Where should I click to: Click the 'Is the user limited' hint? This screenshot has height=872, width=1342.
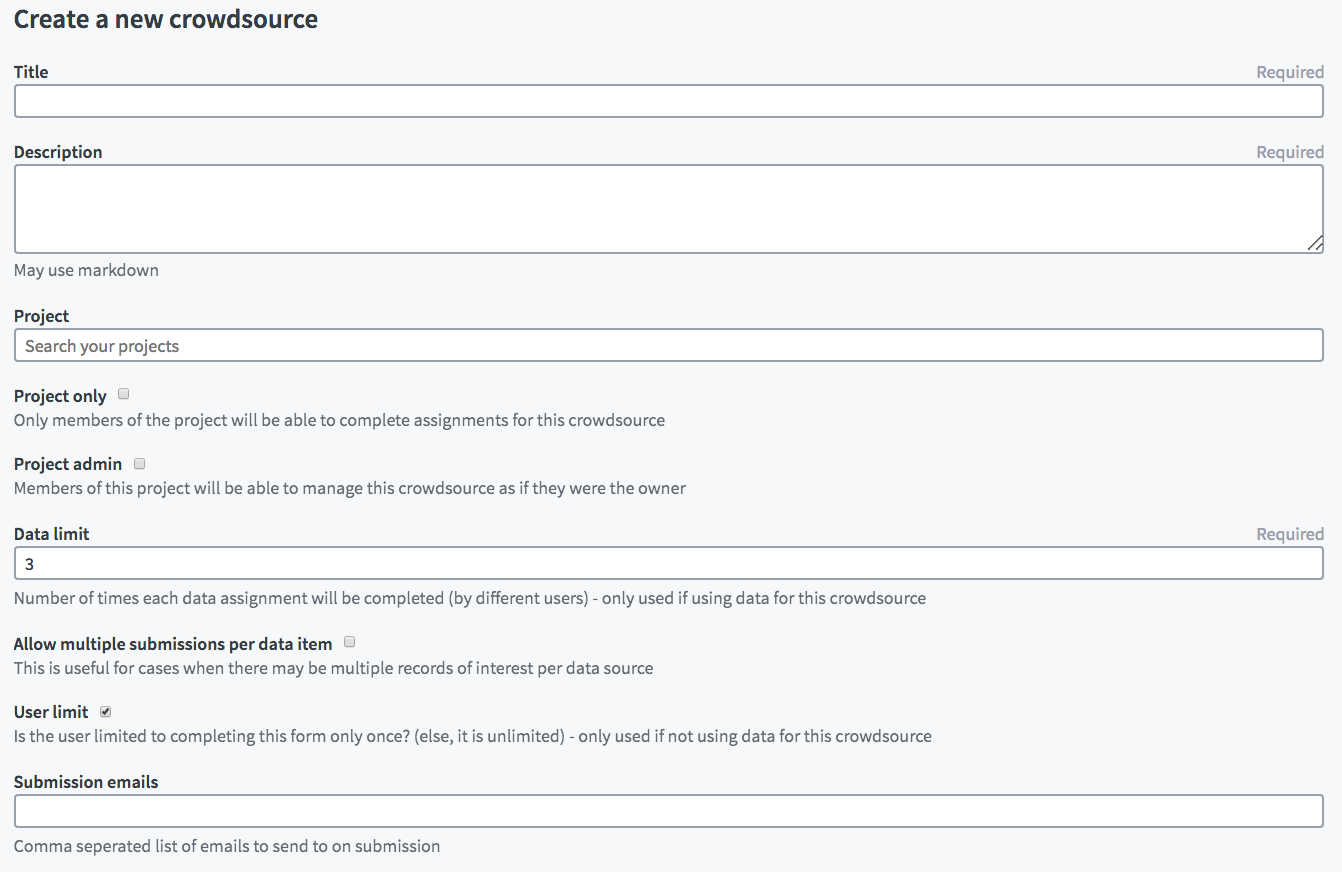click(472, 736)
